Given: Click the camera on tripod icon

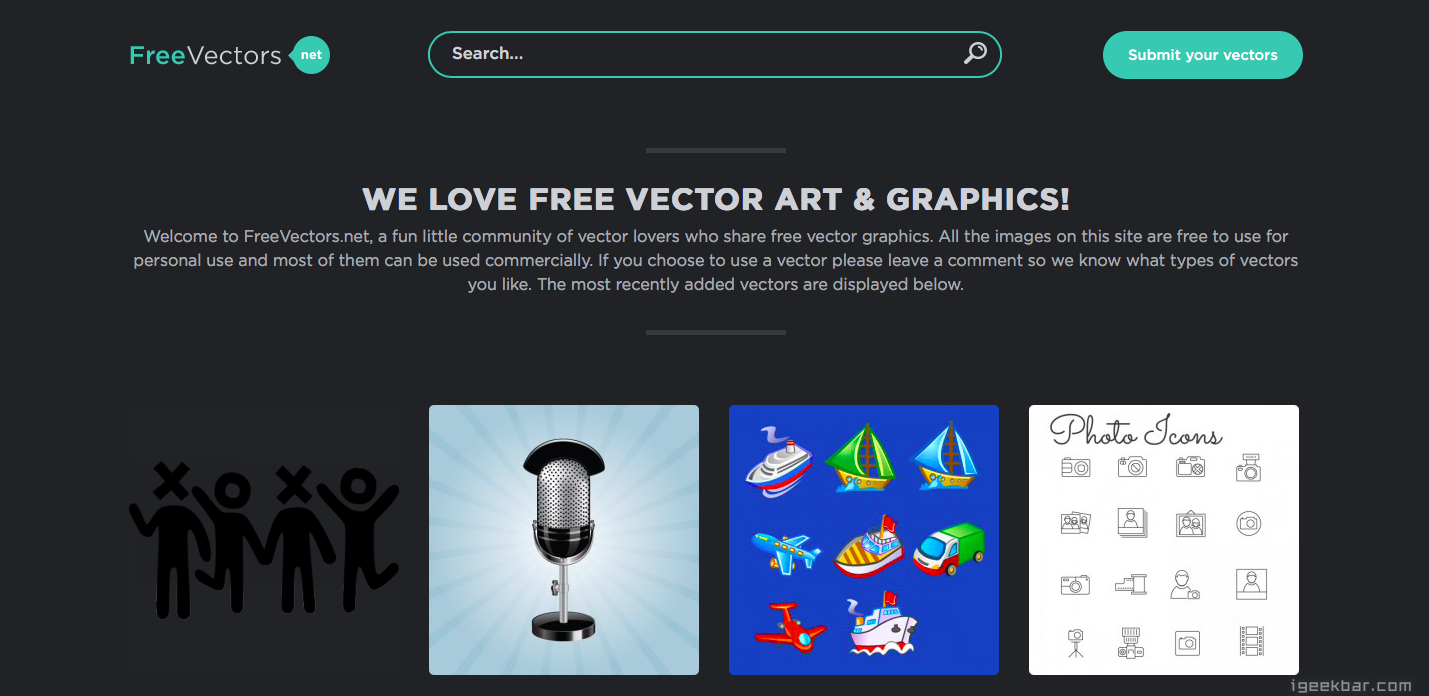Looking at the screenshot, I should 1075,642.
